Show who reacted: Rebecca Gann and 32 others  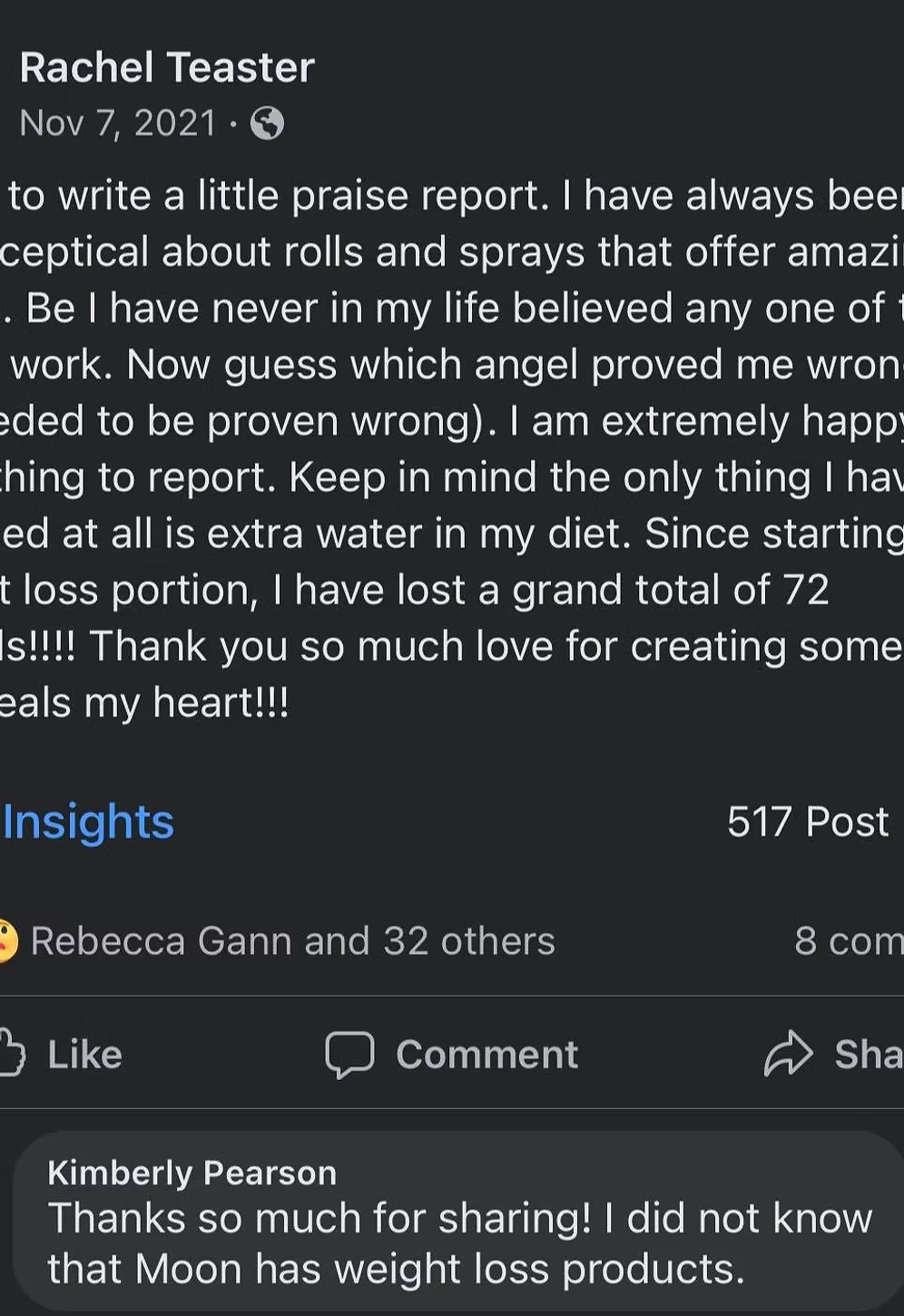coord(292,941)
